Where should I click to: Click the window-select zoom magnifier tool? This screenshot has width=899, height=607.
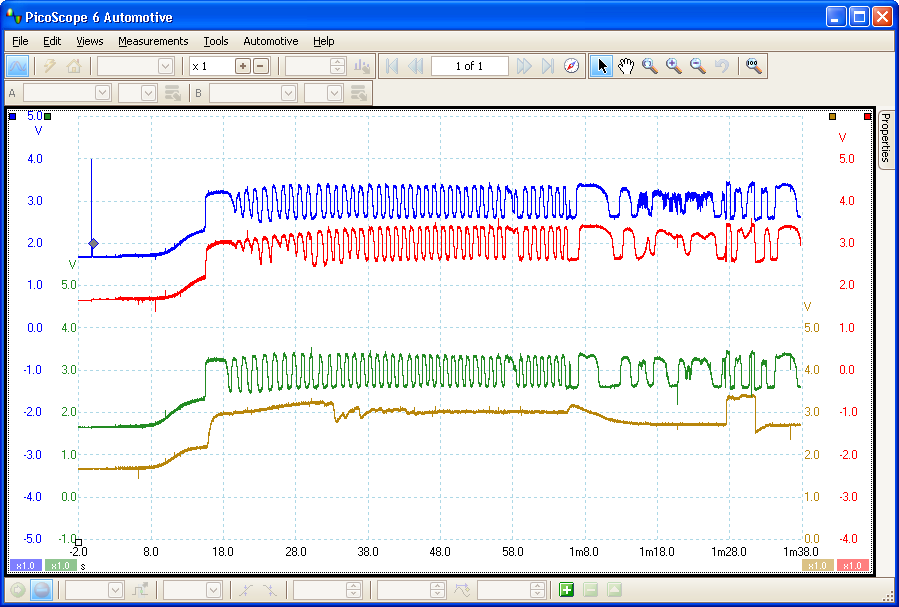(650, 66)
